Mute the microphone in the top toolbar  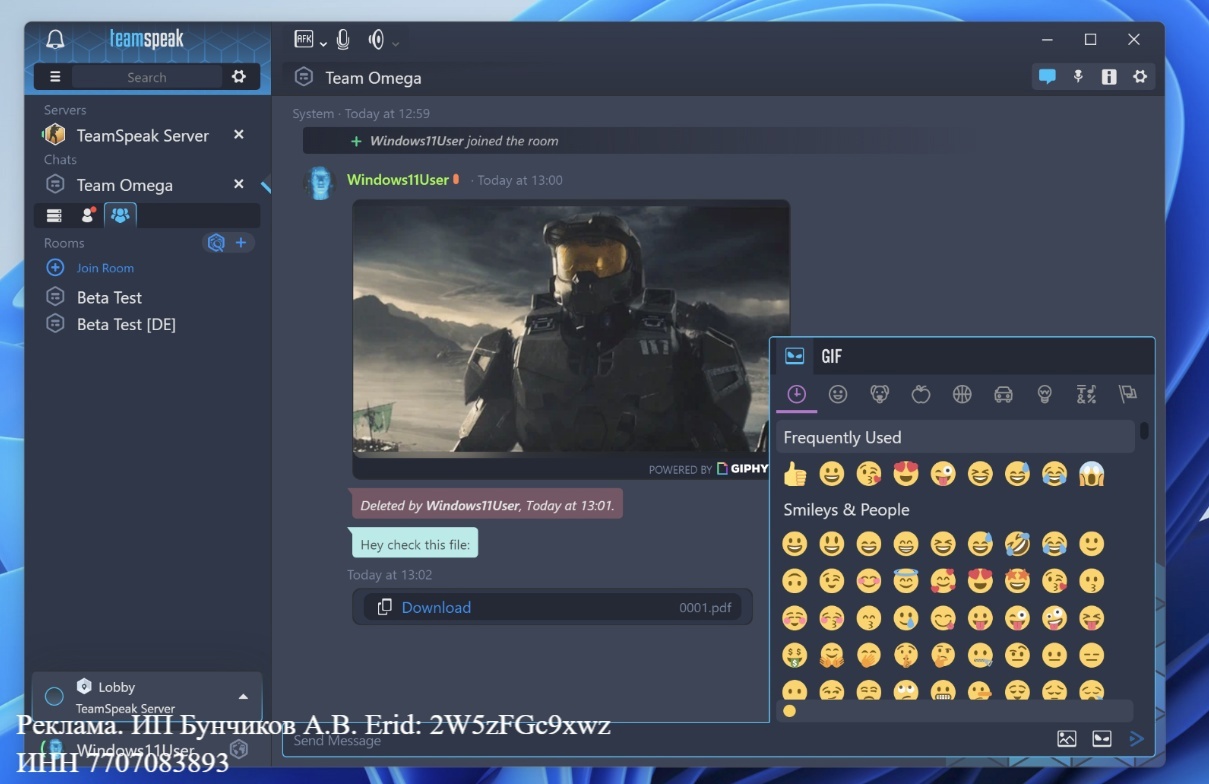[x=341, y=39]
